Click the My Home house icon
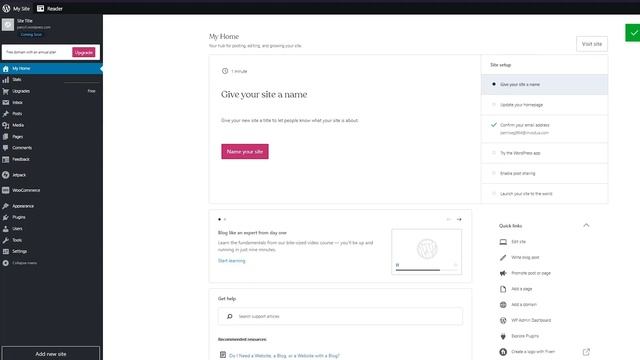 point(6,69)
